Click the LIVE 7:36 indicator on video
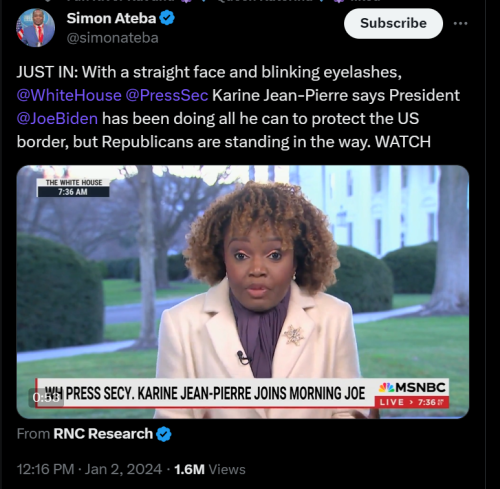Image resolution: width=500 pixels, height=489 pixels. coord(412,402)
